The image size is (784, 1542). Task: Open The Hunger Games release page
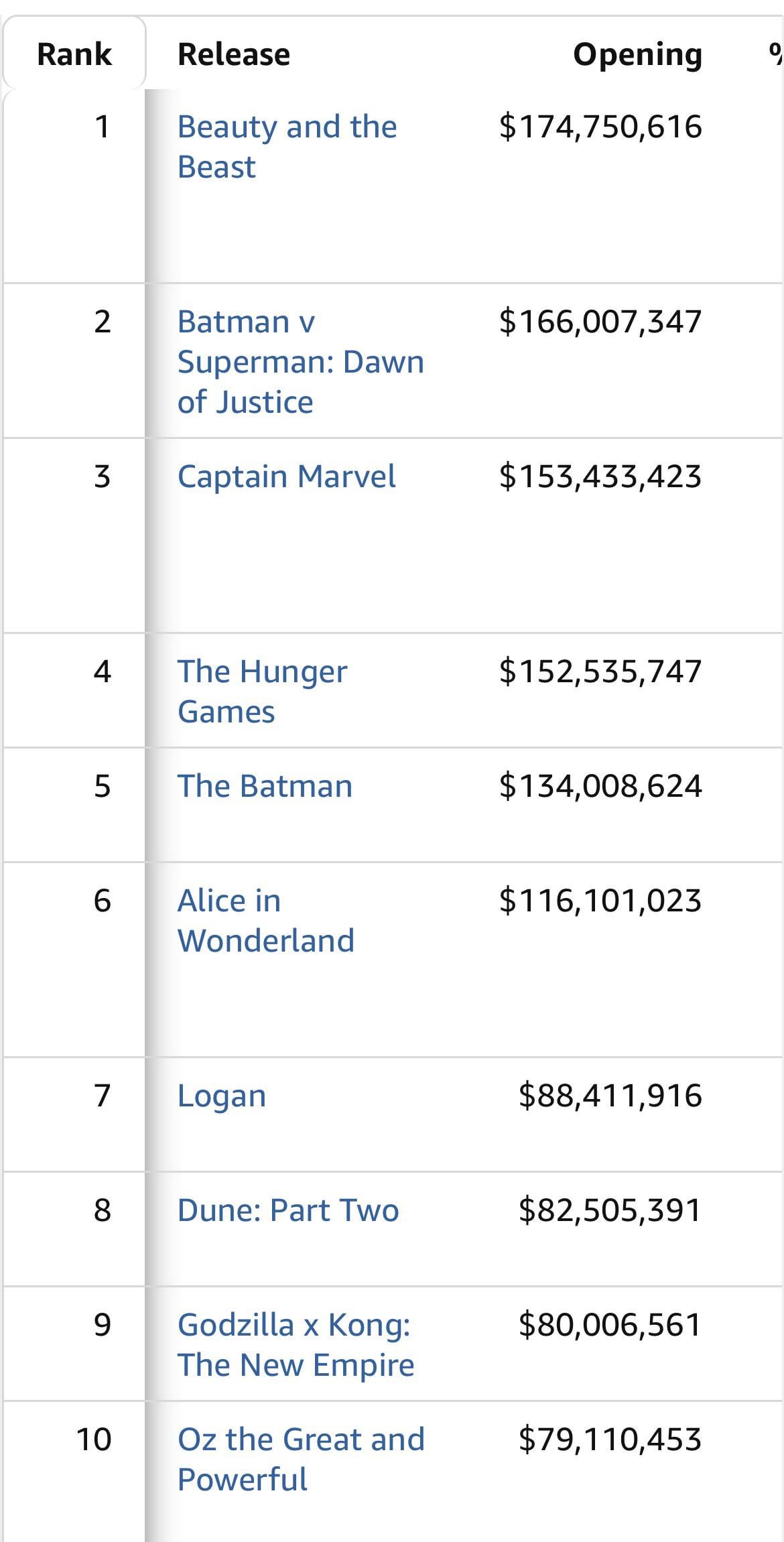pos(262,691)
